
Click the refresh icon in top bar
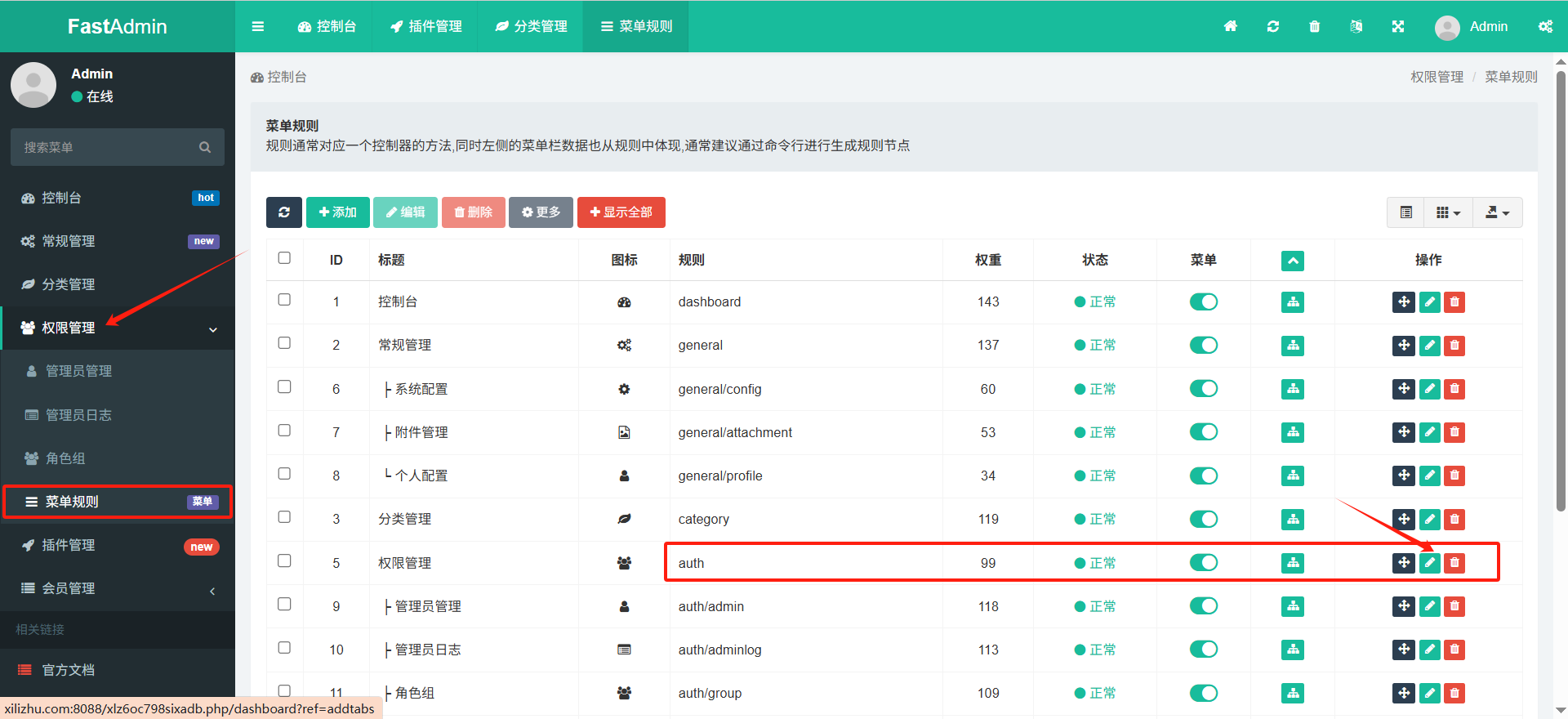[1273, 26]
